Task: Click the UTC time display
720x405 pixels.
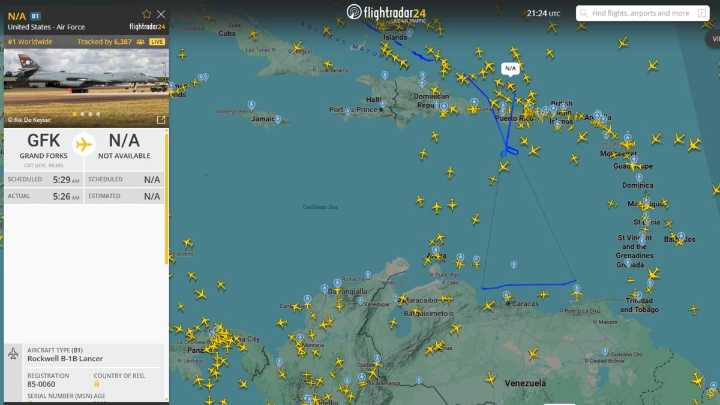Action: [x=543, y=13]
